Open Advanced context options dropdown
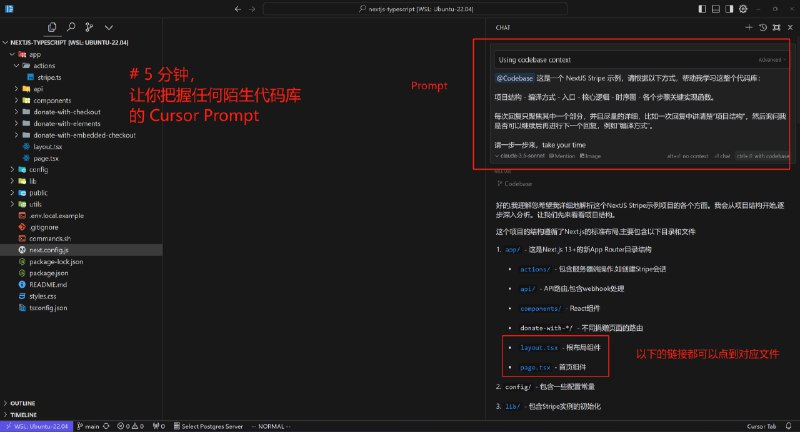800x432 pixels. tap(772, 60)
